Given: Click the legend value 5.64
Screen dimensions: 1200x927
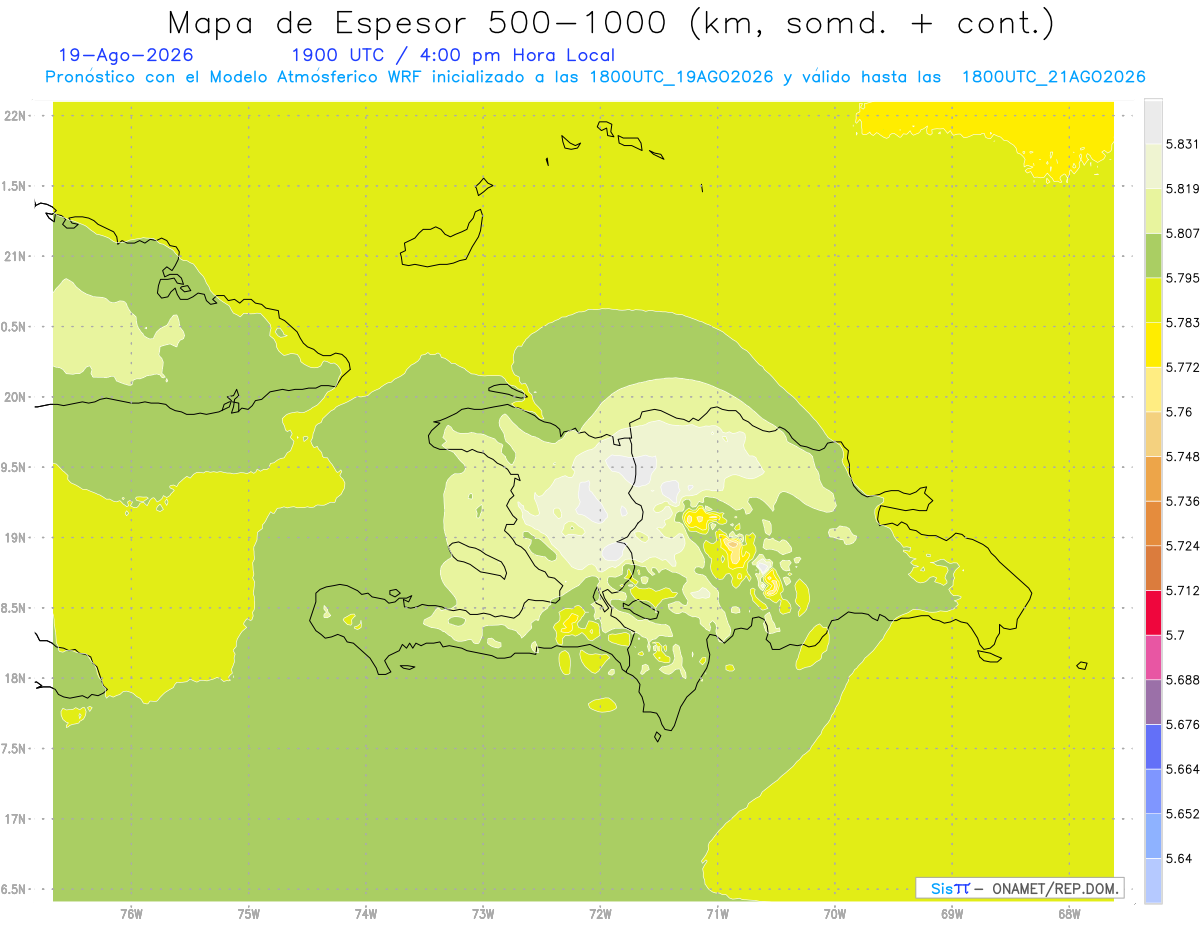Looking at the screenshot, I should tap(1179, 858).
